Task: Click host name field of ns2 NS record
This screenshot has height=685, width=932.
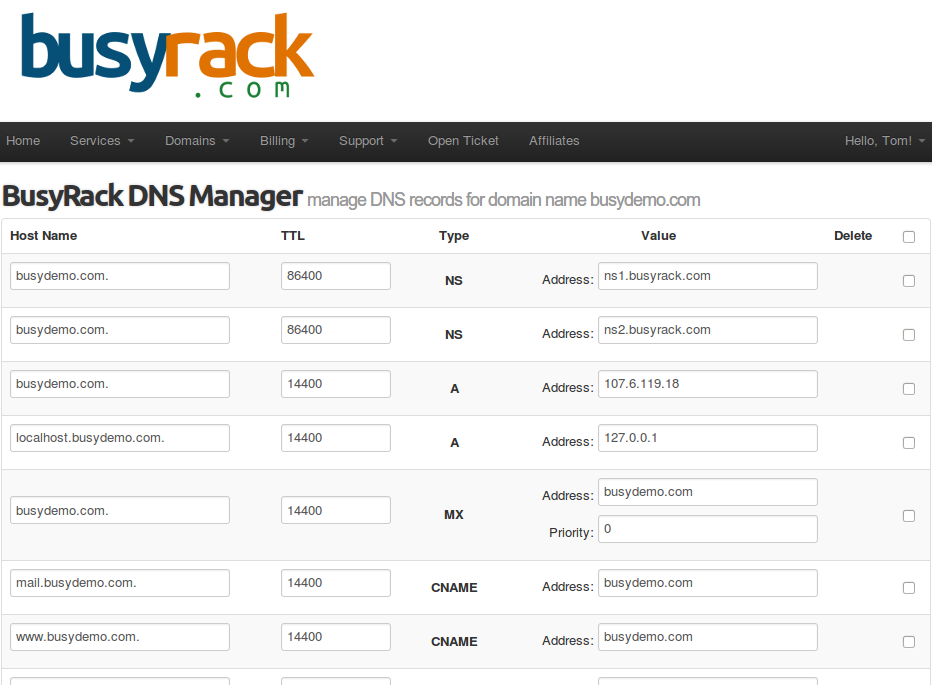Action: click(x=120, y=330)
